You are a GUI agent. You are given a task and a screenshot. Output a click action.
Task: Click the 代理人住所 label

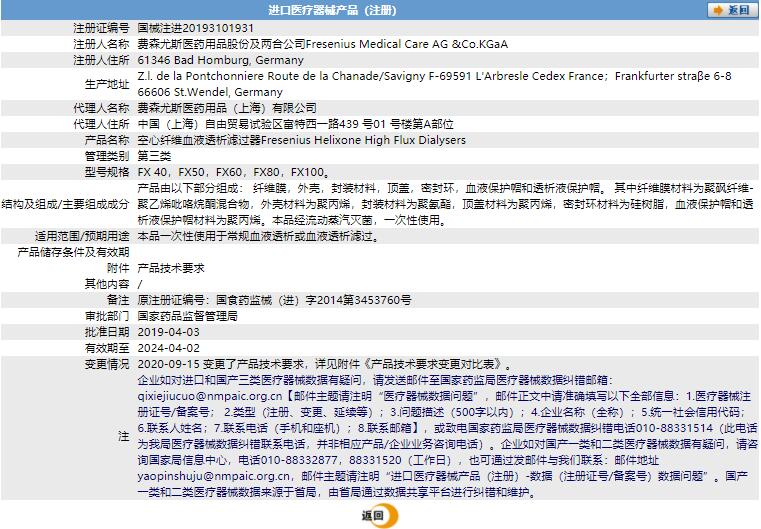click(x=101, y=124)
